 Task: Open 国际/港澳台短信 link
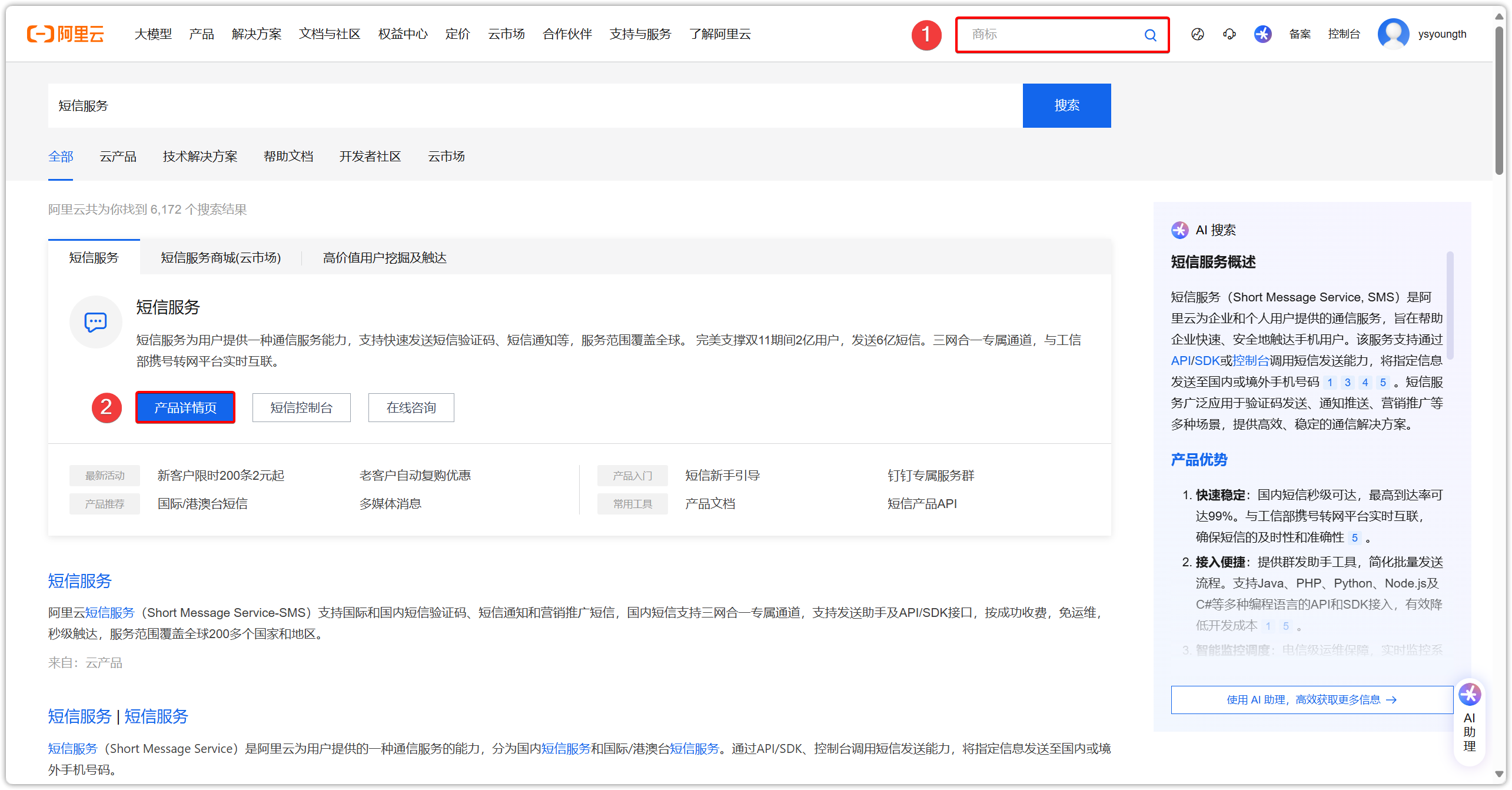point(202,504)
